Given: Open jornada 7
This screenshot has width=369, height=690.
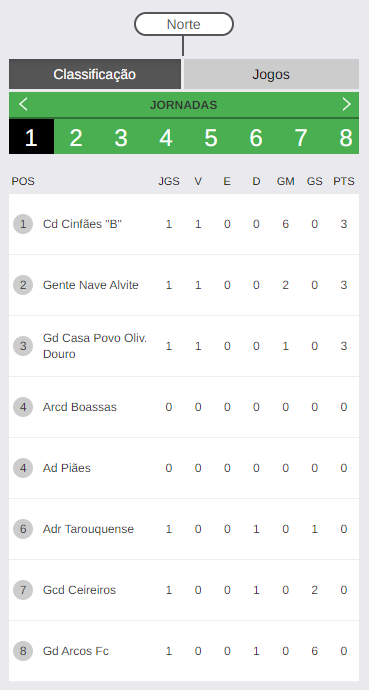Looking at the screenshot, I should tap(301, 137).
